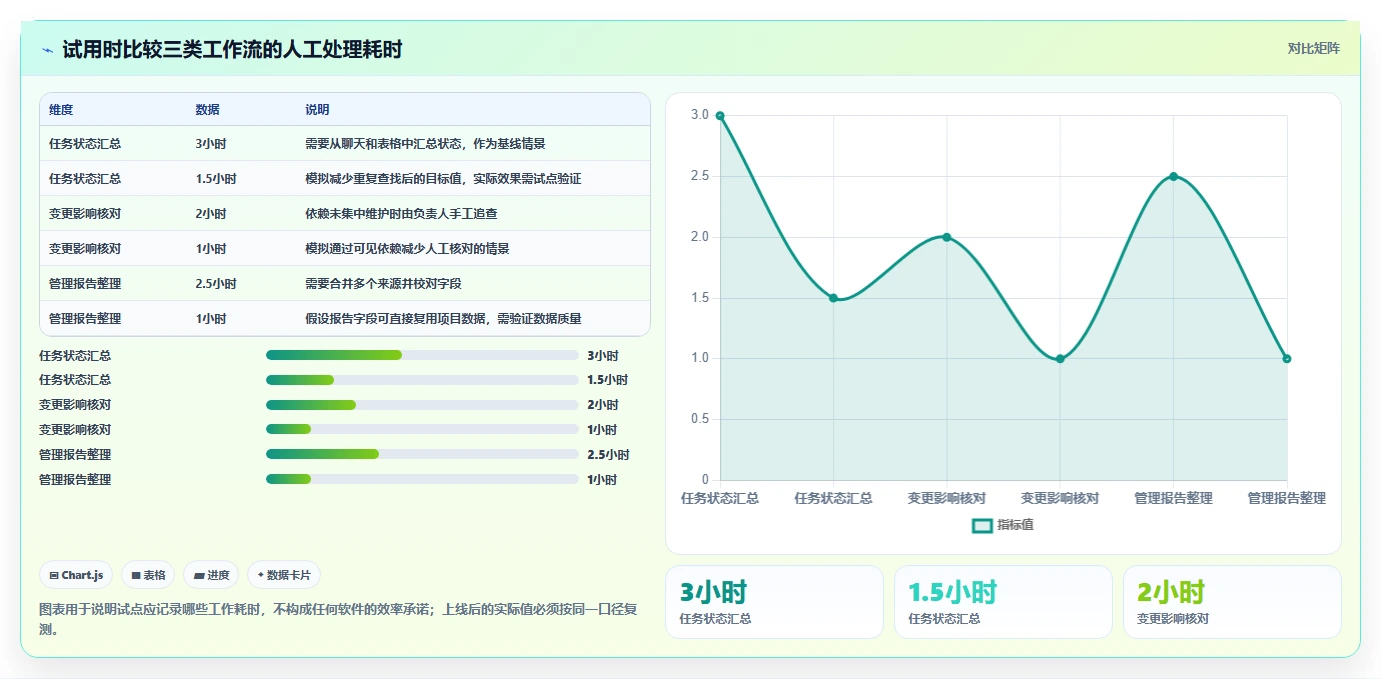Screen dimensions: 1381x679
Task: Click the Chart.js tag chip
Action: pos(76,575)
